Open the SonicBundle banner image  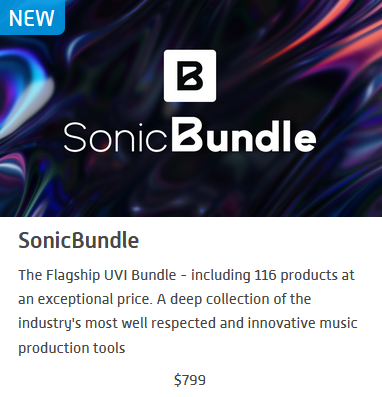pyautogui.click(x=191, y=108)
